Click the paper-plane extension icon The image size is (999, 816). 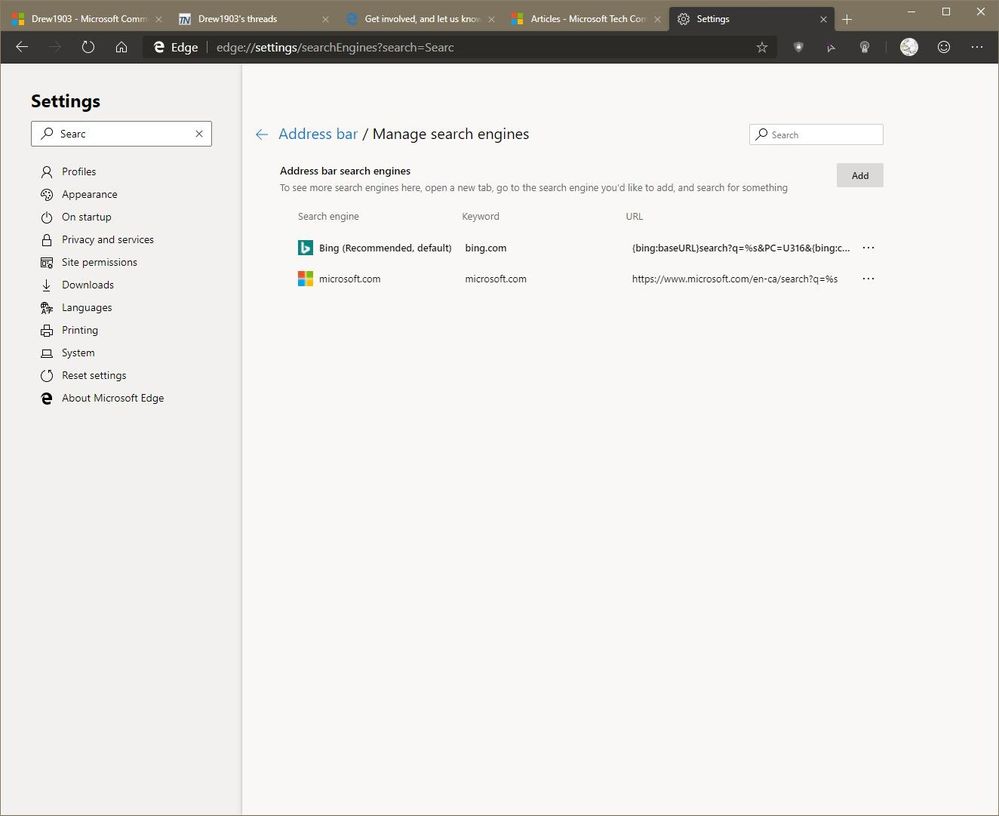pyautogui.click(x=831, y=47)
